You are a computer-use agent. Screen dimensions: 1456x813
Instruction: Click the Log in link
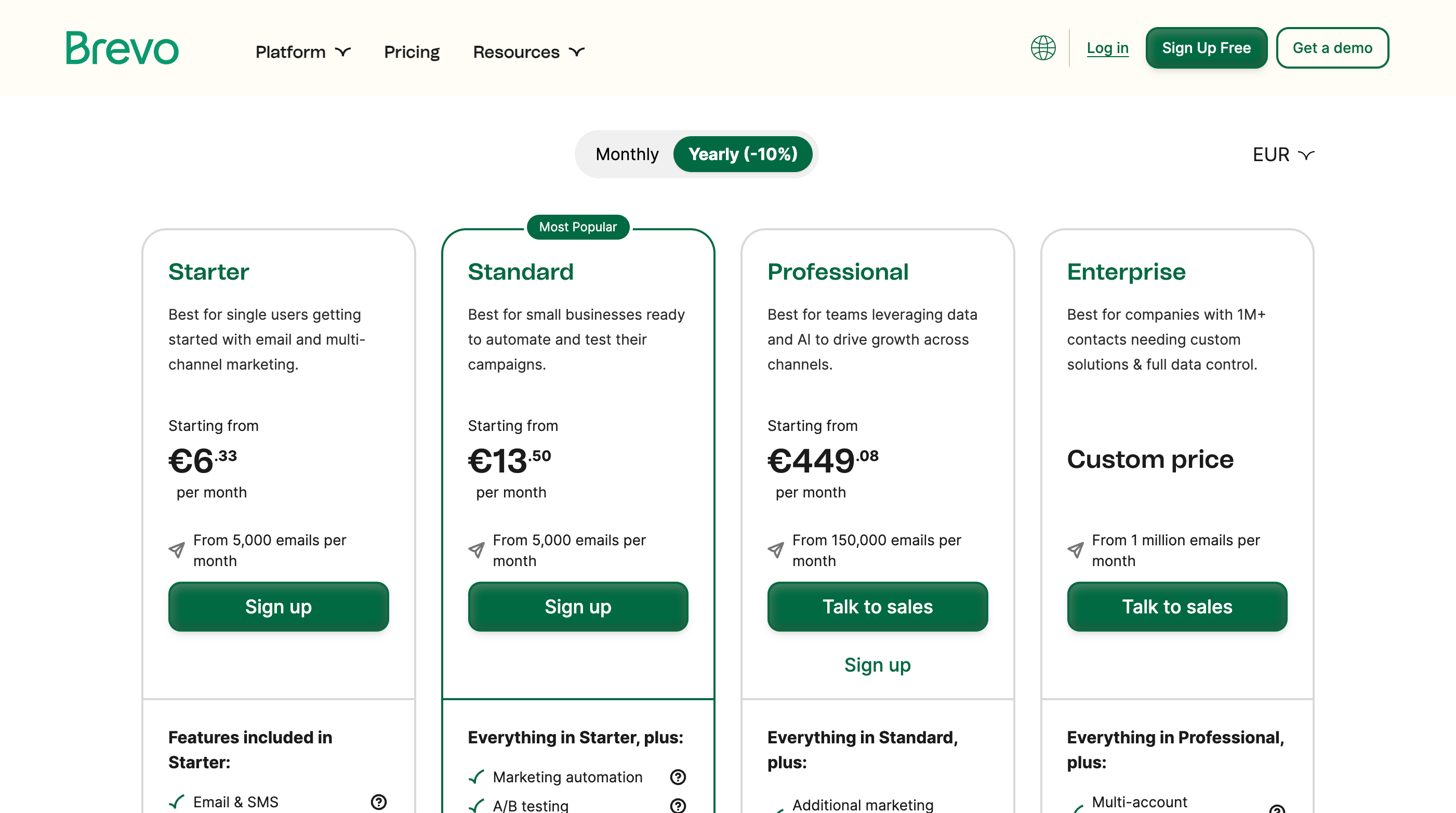pyautogui.click(x=1107, y=48)
